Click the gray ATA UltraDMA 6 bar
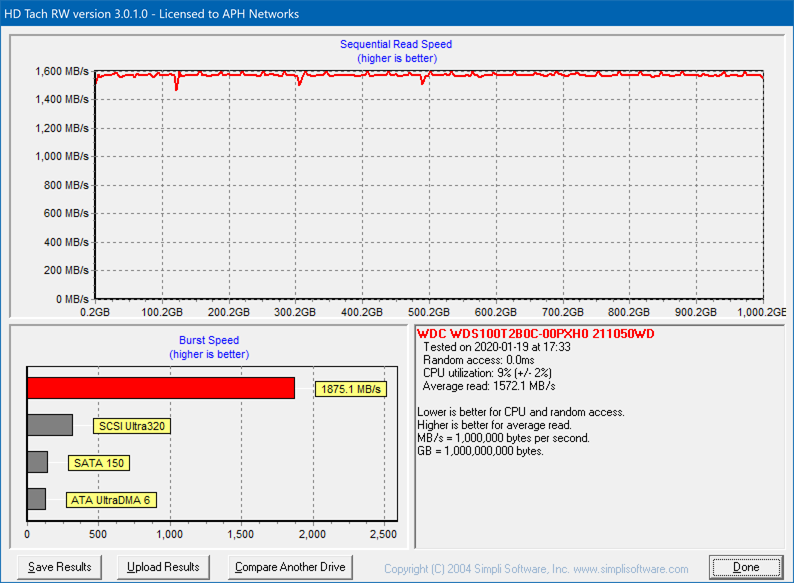This screenshot has height=583, width=794. (36, 499)
